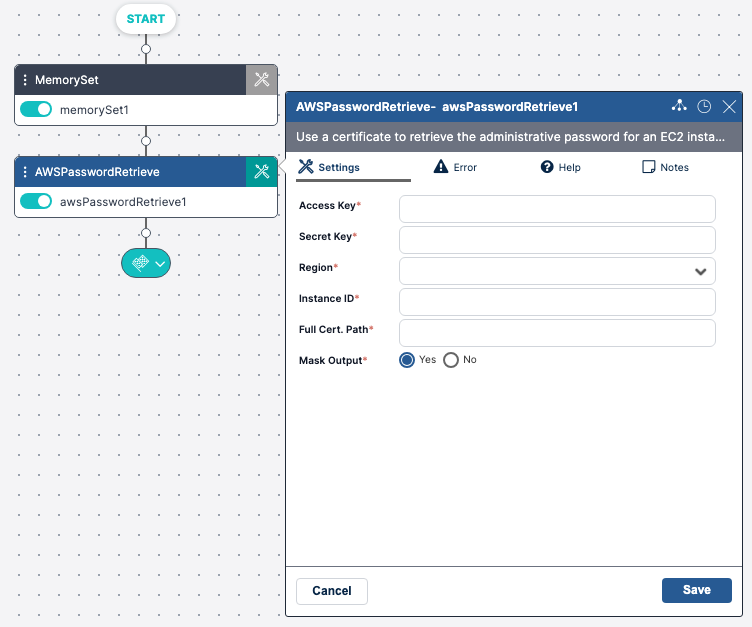Click the checkered finish flag icon
Image resolution: width=752 pixels, height=627 pixels.
pyautogui.click(x=140, y=263)
